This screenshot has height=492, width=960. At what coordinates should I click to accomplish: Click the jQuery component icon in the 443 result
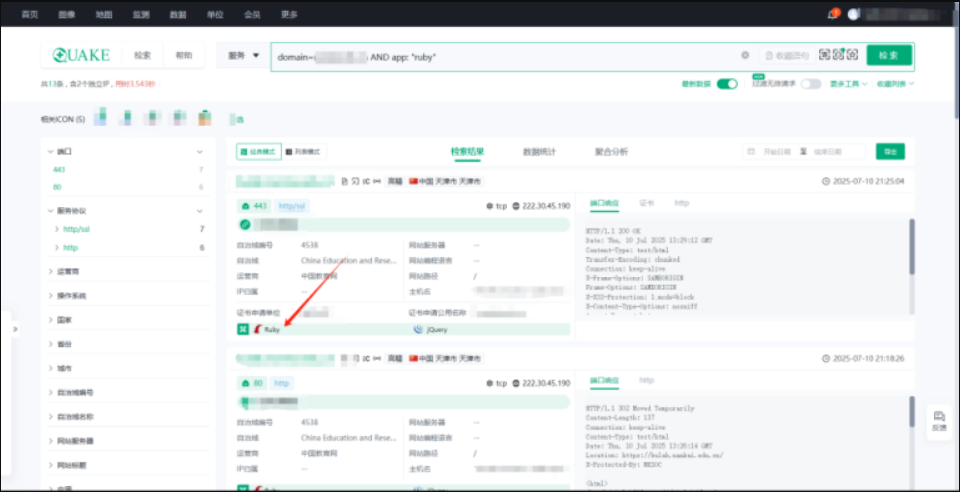point(419,329)
